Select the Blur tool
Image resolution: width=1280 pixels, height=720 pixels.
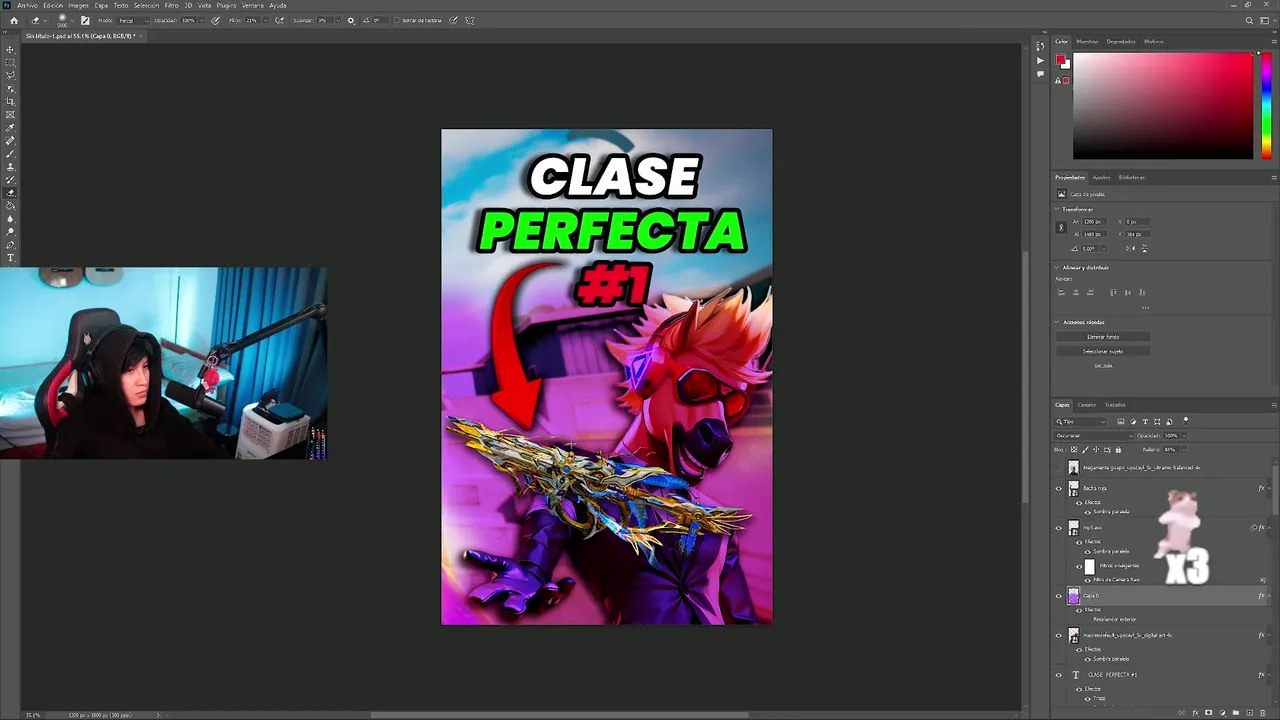[11, 218]
